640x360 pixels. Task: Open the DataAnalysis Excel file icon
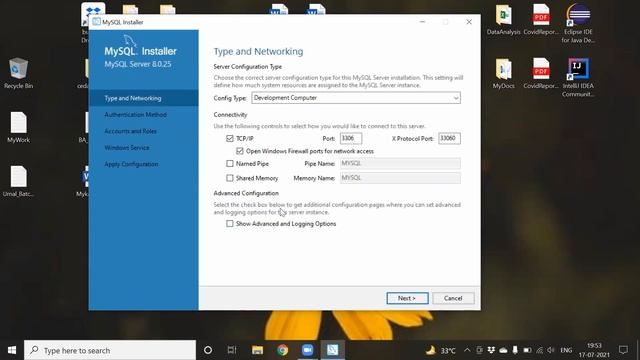coord(503,19)
